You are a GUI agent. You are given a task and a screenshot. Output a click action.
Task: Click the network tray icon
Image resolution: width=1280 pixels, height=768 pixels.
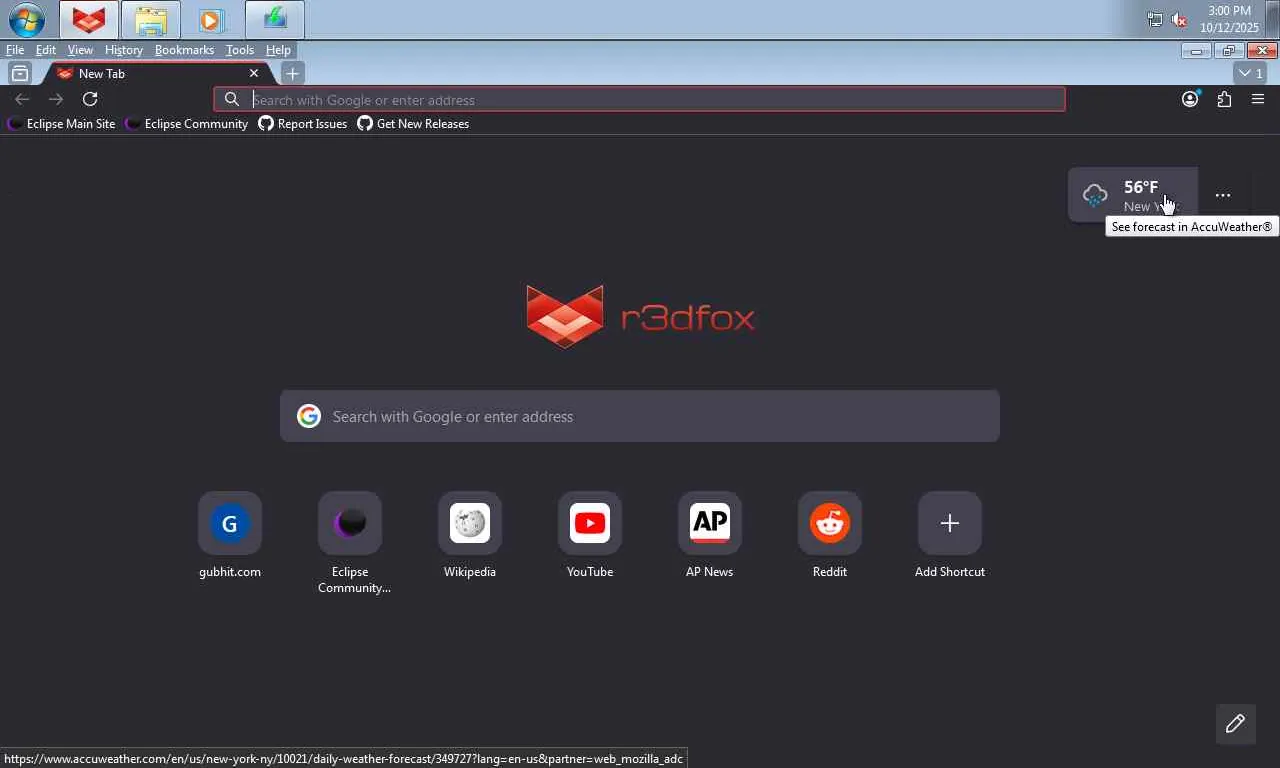pyautogui.click(x=1154, y=20)
